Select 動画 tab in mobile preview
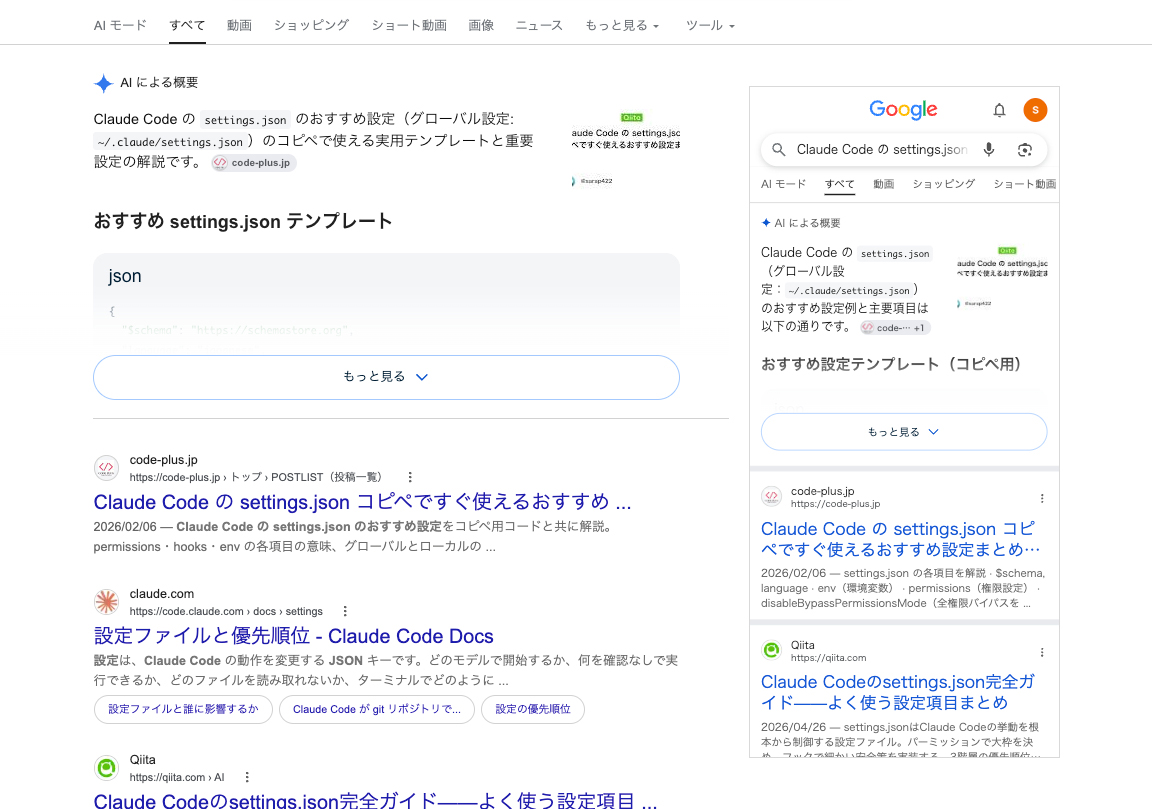1152x809 pixels. [883, 184]
